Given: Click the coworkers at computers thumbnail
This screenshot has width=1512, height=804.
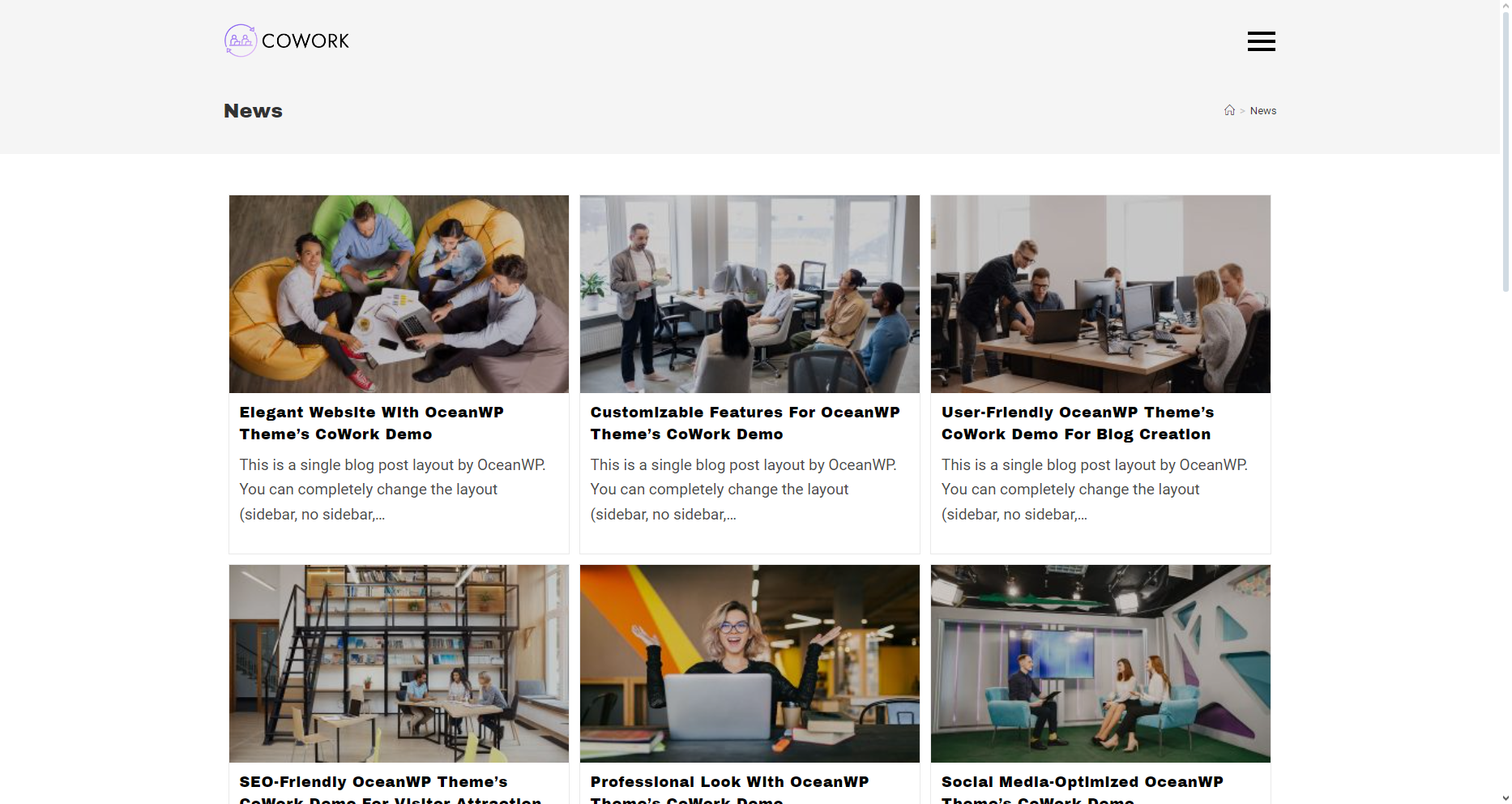Looking at the screenshot, I should pyautogui.click(x=1100, y=294).
